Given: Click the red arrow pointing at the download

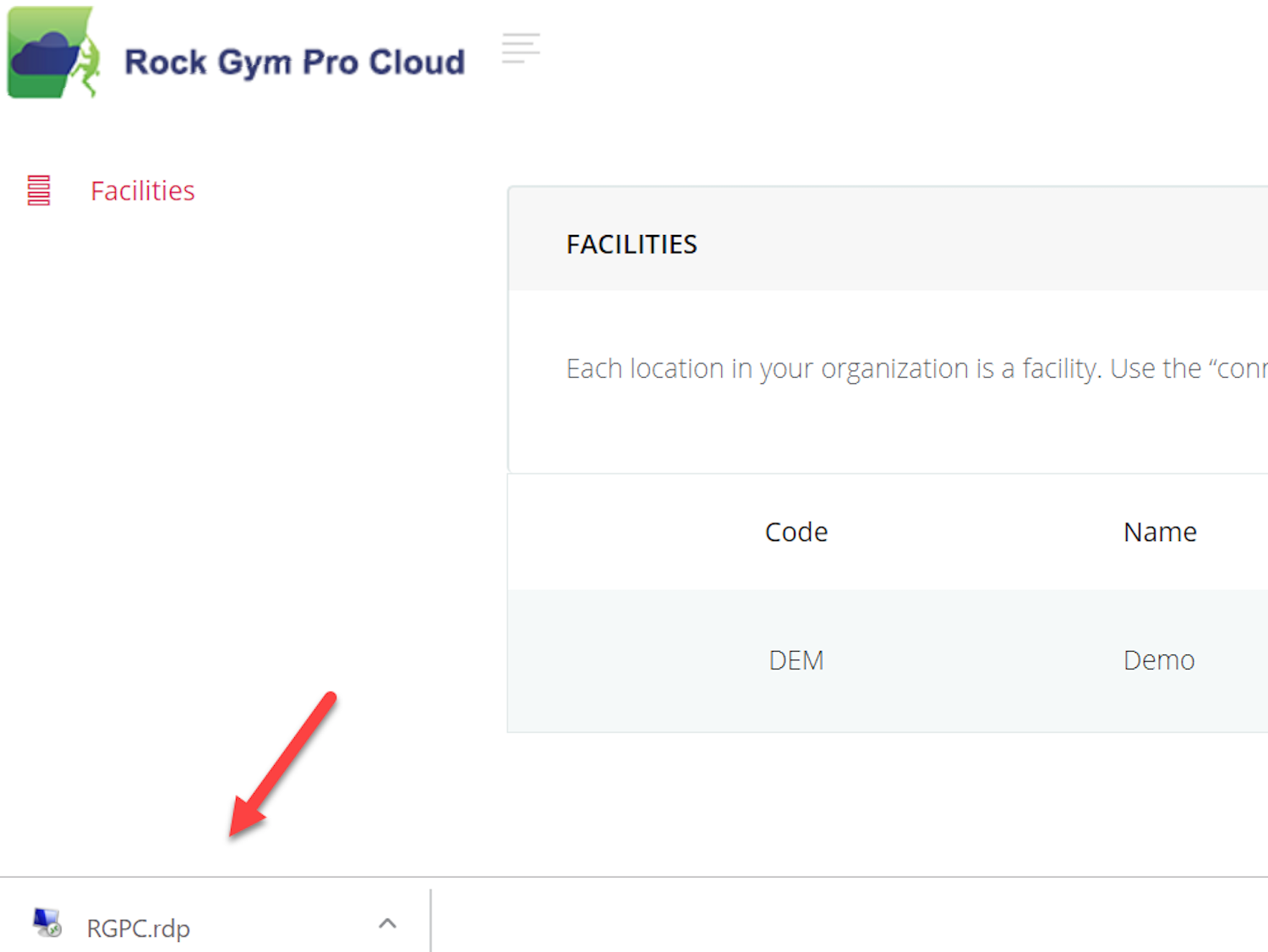Looking at the screenshot, I should [x=282, y=765].
